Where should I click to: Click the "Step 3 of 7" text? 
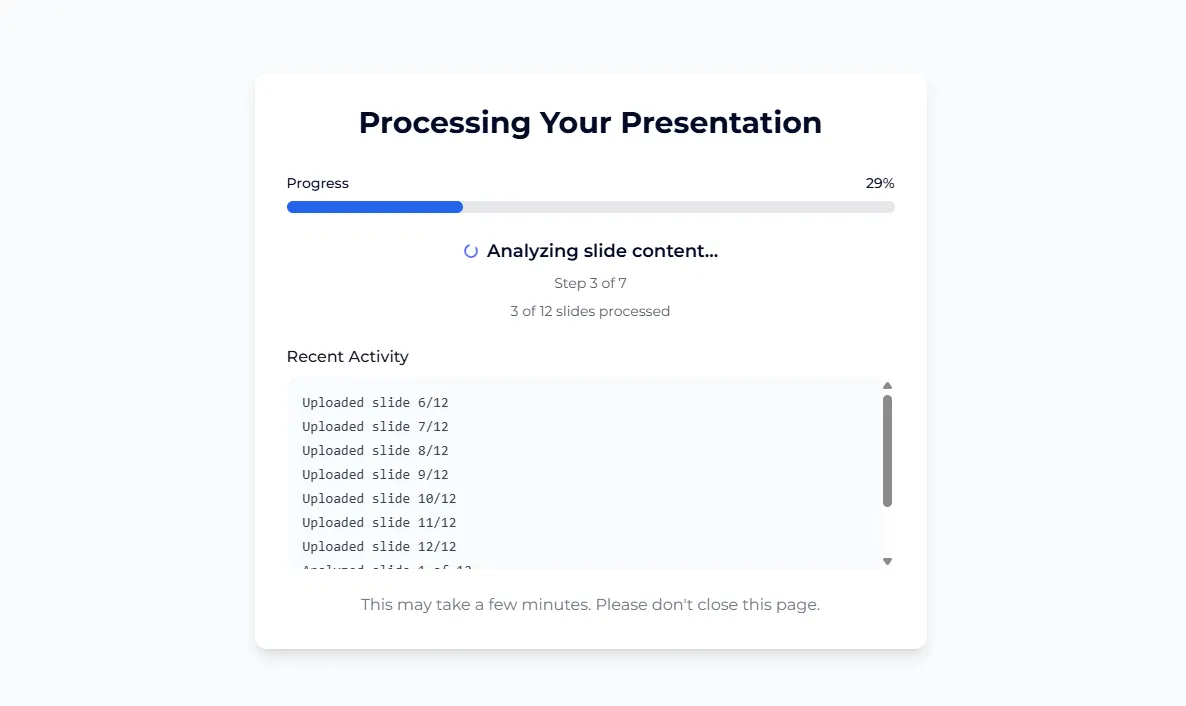(x=590, y=283)
